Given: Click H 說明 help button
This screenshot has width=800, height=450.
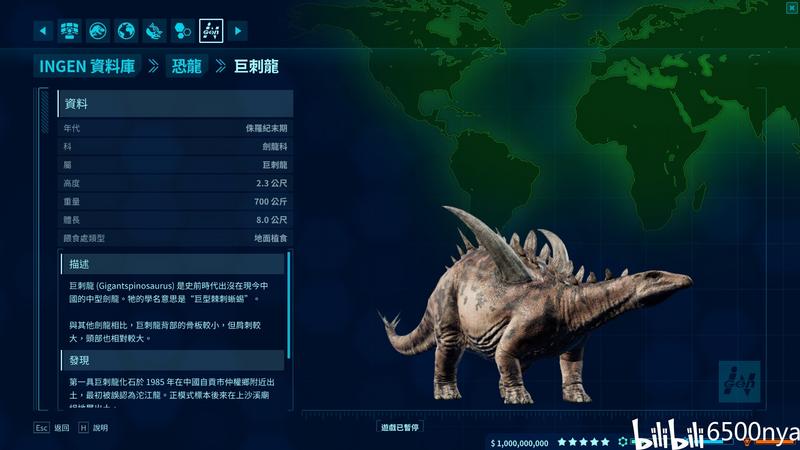Looking at the screenshot, I should (93, 428).
